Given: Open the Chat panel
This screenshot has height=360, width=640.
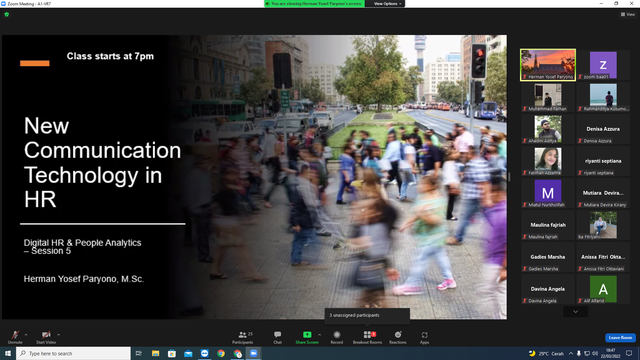Looking at the screenshot, I should [x=278, y=337].
